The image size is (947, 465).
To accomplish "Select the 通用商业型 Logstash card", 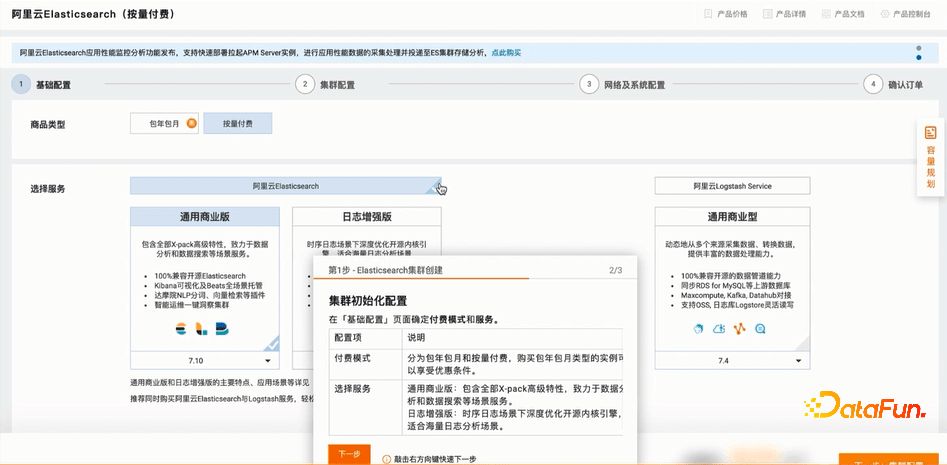I will pos(733,288).
